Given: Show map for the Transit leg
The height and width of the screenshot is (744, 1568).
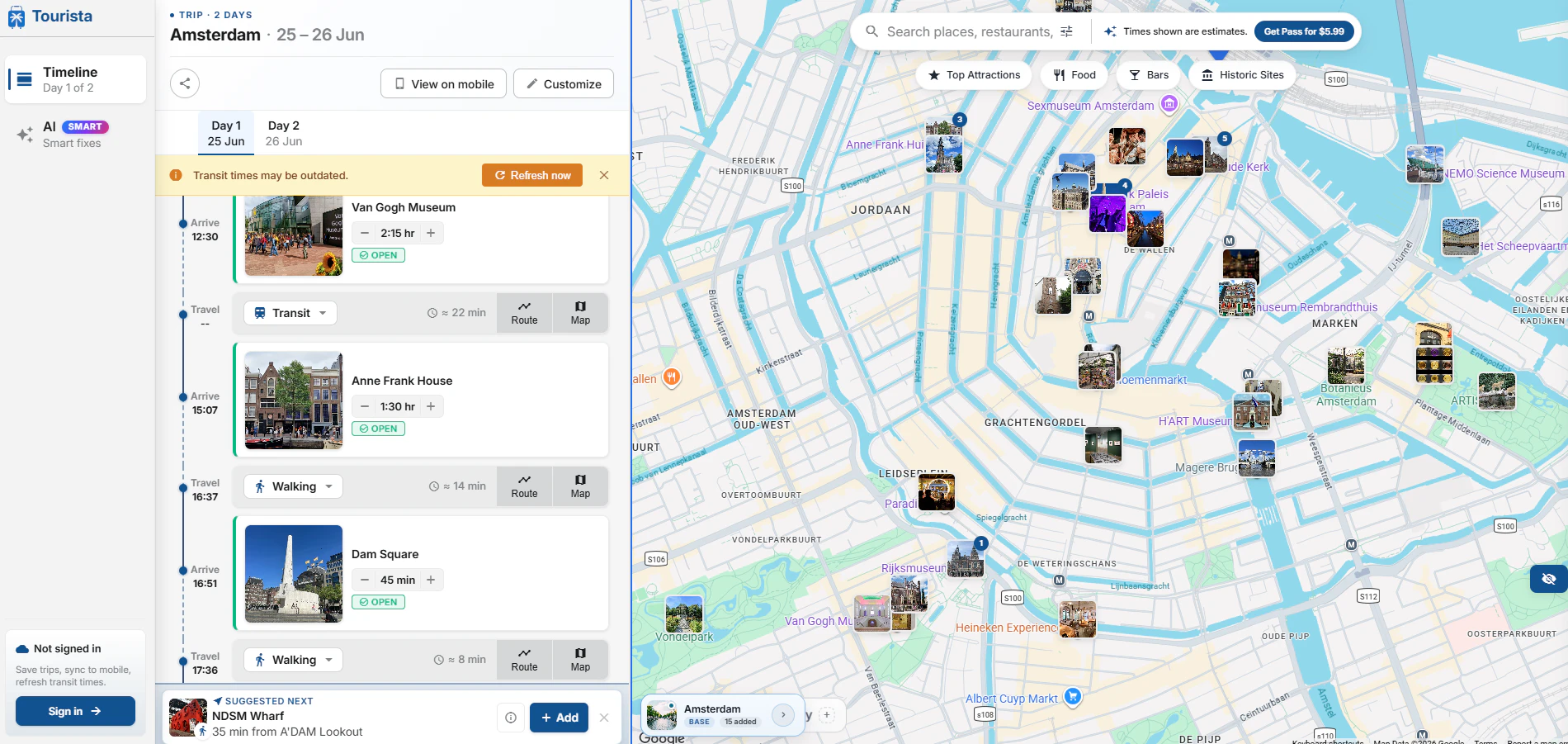Looking at the screenshot, I should 580,313.
